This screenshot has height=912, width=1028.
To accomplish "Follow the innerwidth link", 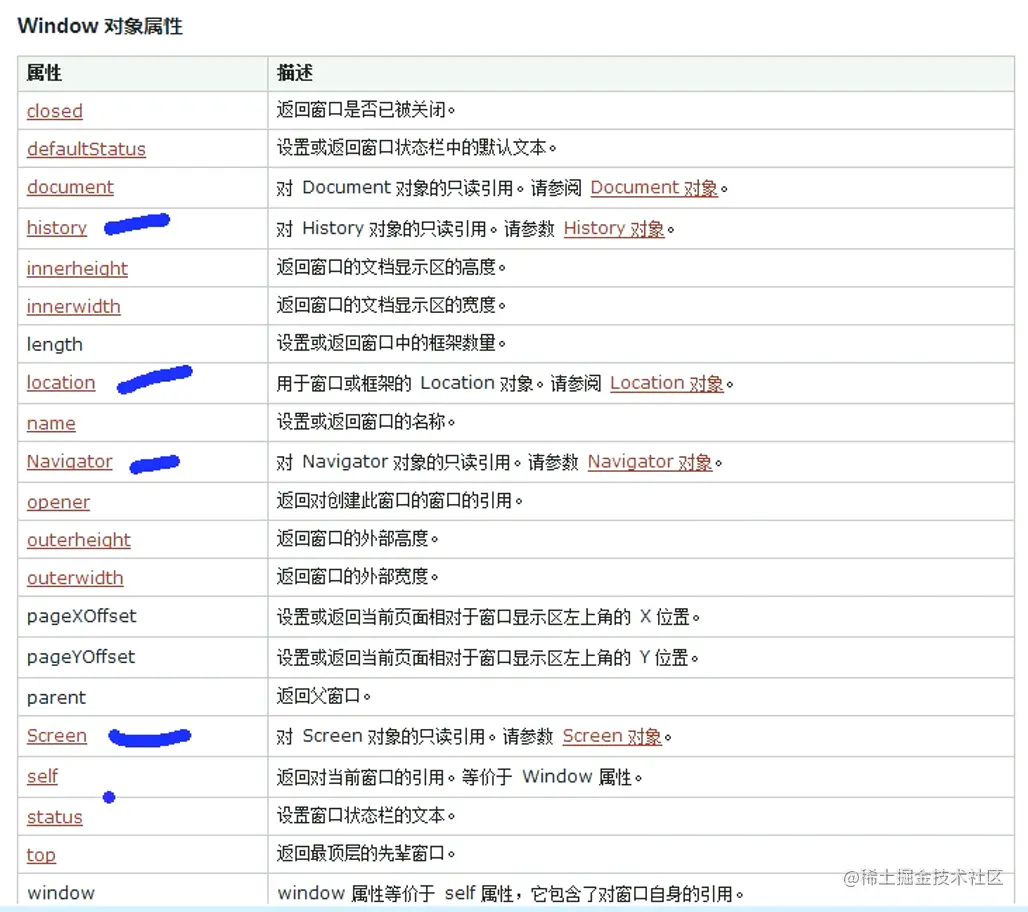I will [73, 306].
